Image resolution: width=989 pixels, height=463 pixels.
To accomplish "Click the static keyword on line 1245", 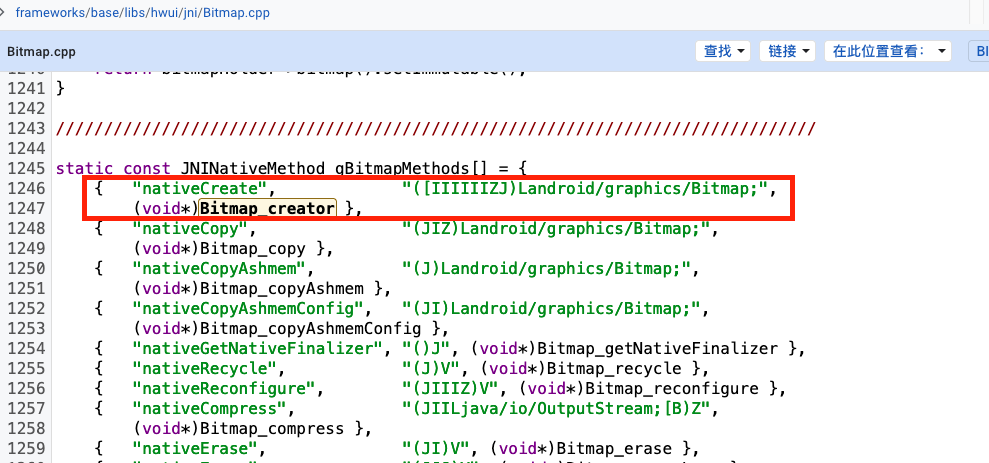I will click(x=85, y=168).
